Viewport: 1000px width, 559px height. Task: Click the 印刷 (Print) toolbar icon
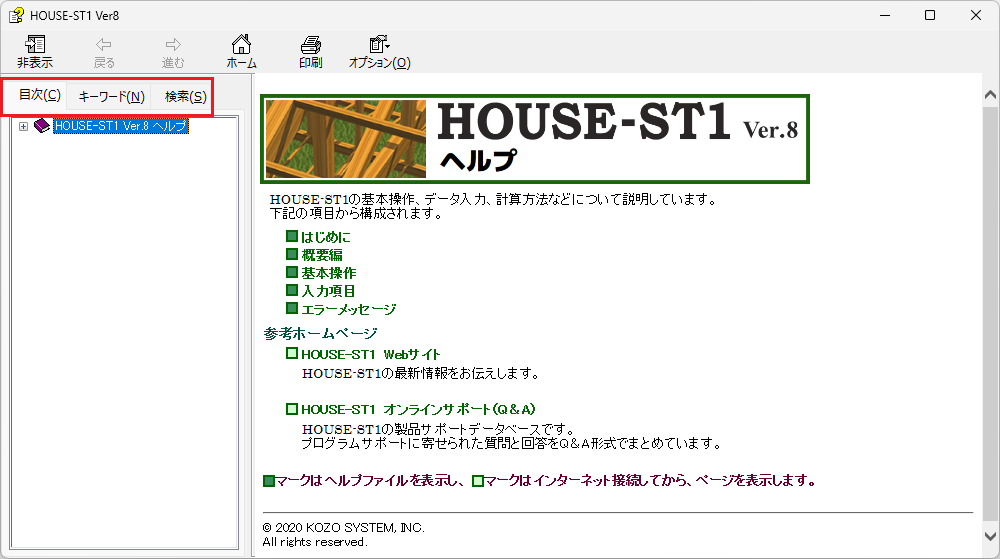click(311, 51)
